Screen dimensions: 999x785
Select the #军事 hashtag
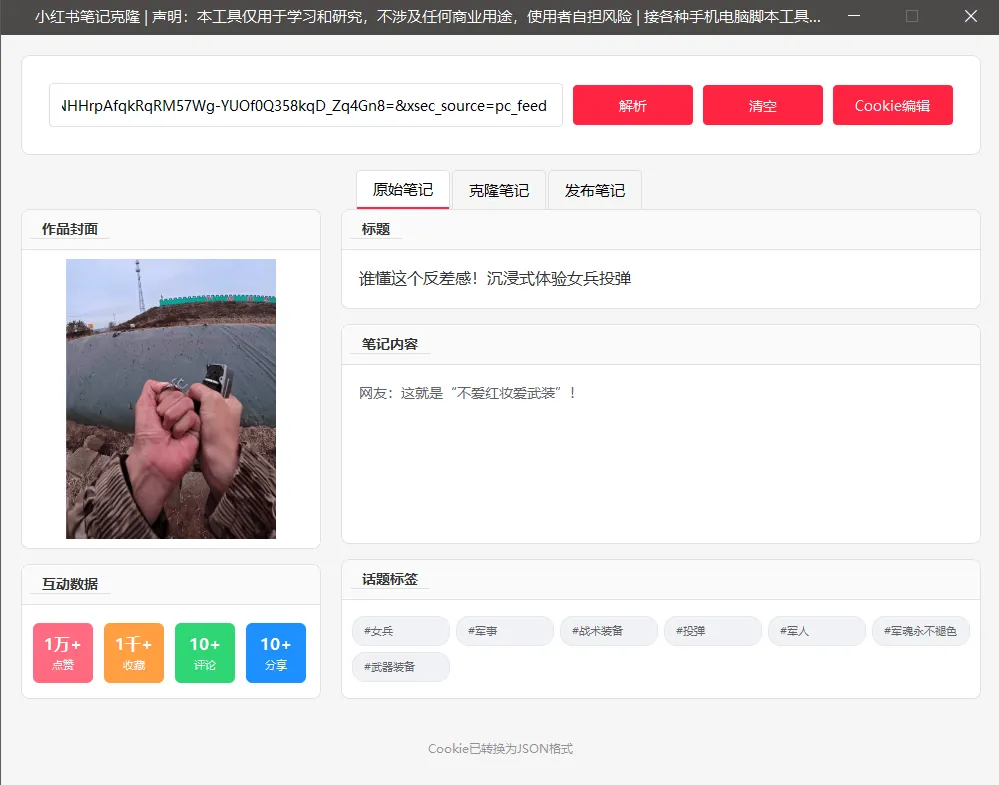click(504, 630)
